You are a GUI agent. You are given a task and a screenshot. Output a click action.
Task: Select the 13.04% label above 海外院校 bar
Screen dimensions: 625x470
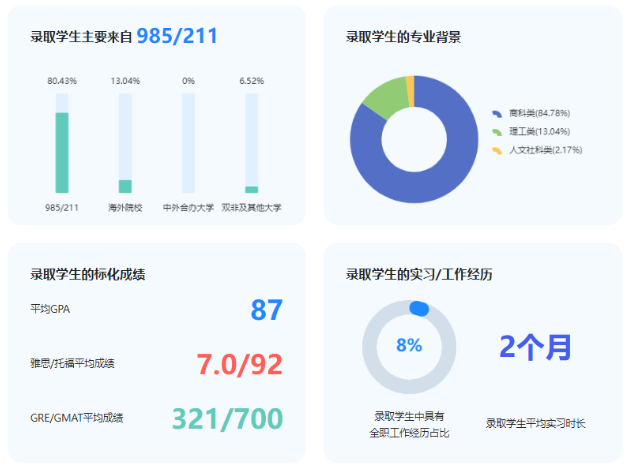tap(125, 81)
